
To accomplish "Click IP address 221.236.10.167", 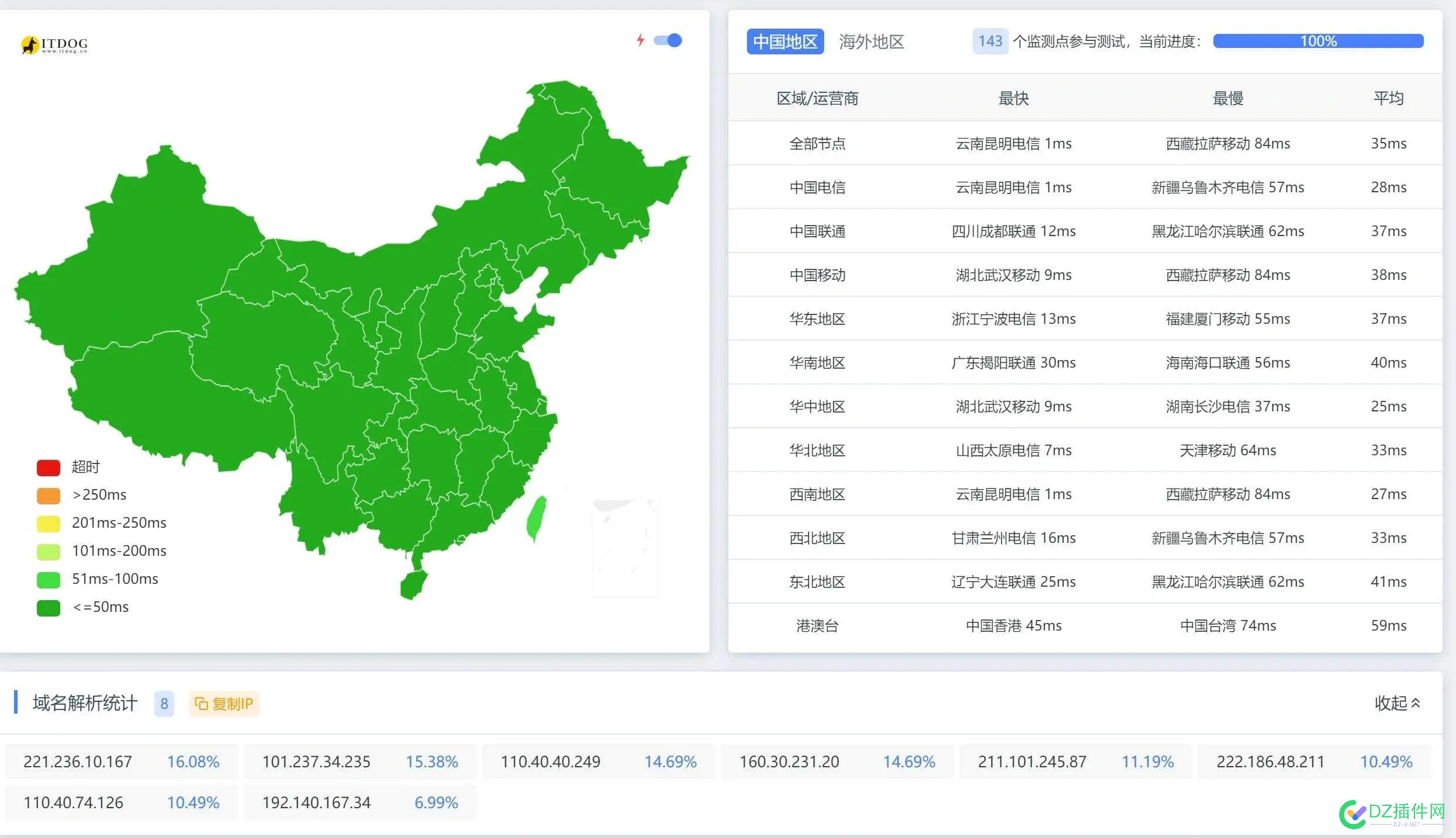I will [78, 762].
